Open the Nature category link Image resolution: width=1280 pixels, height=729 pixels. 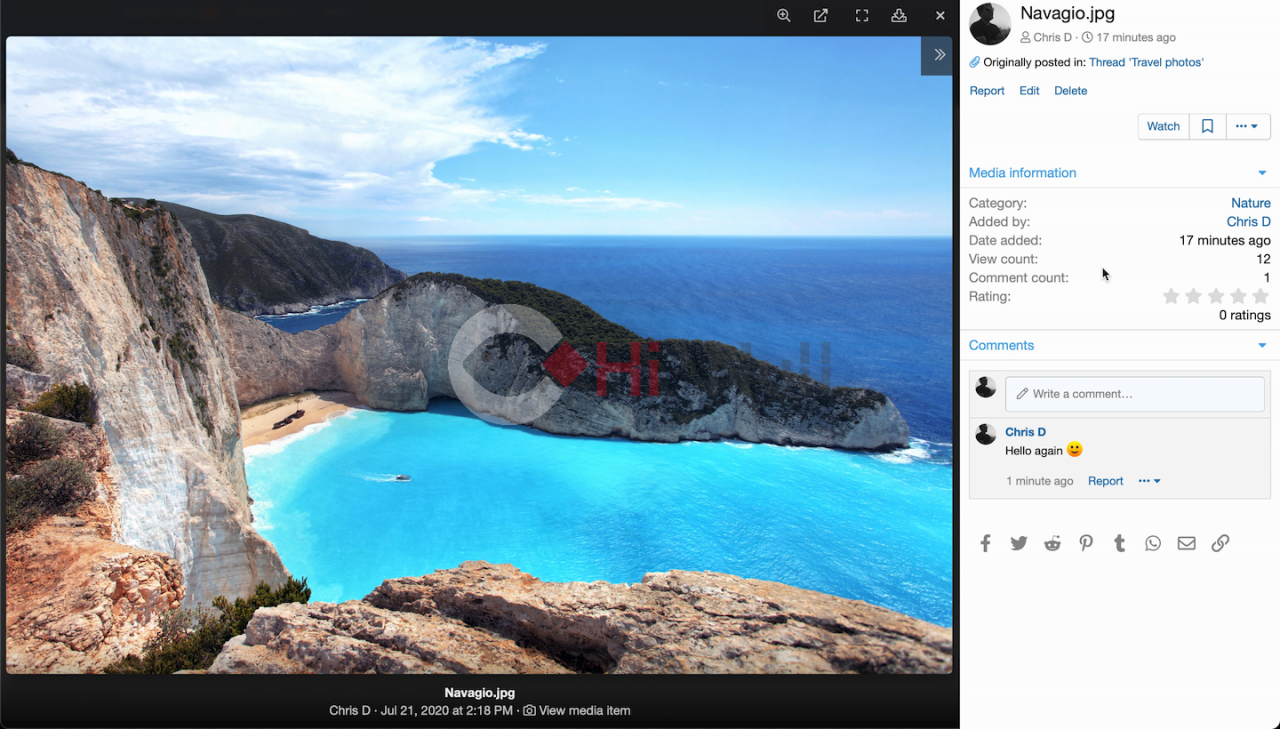tap(1251, 203)
